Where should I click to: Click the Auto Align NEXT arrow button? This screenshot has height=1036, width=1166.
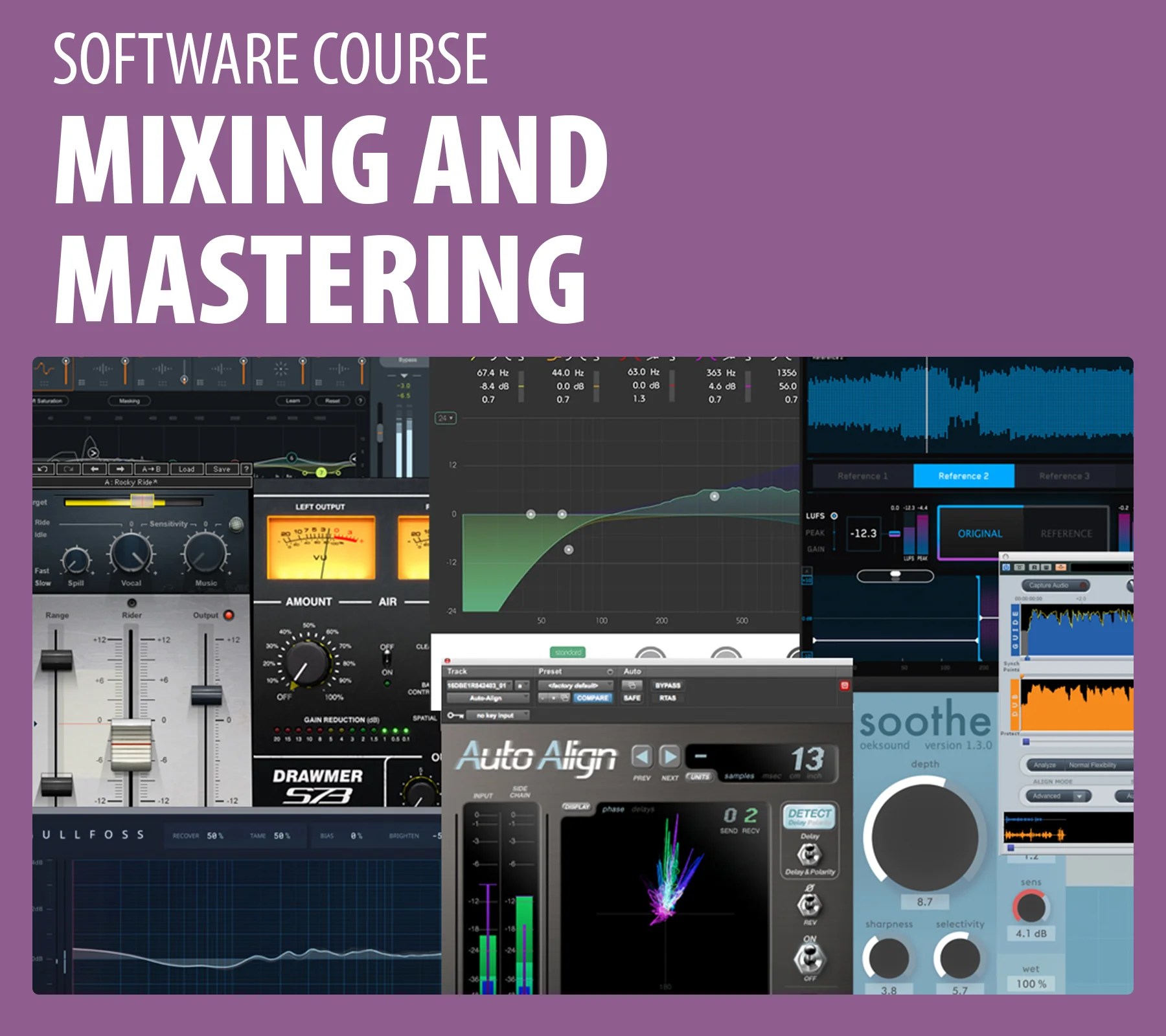click(x=669, y=756)
